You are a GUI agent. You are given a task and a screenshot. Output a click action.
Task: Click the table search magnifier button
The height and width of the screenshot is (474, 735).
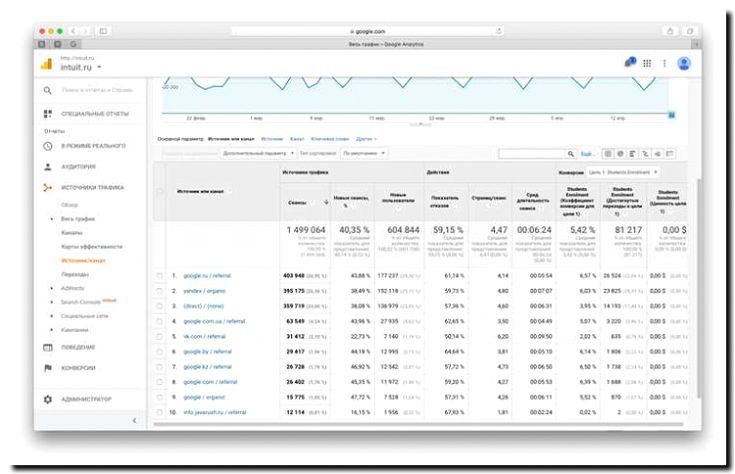click(571, 153)
